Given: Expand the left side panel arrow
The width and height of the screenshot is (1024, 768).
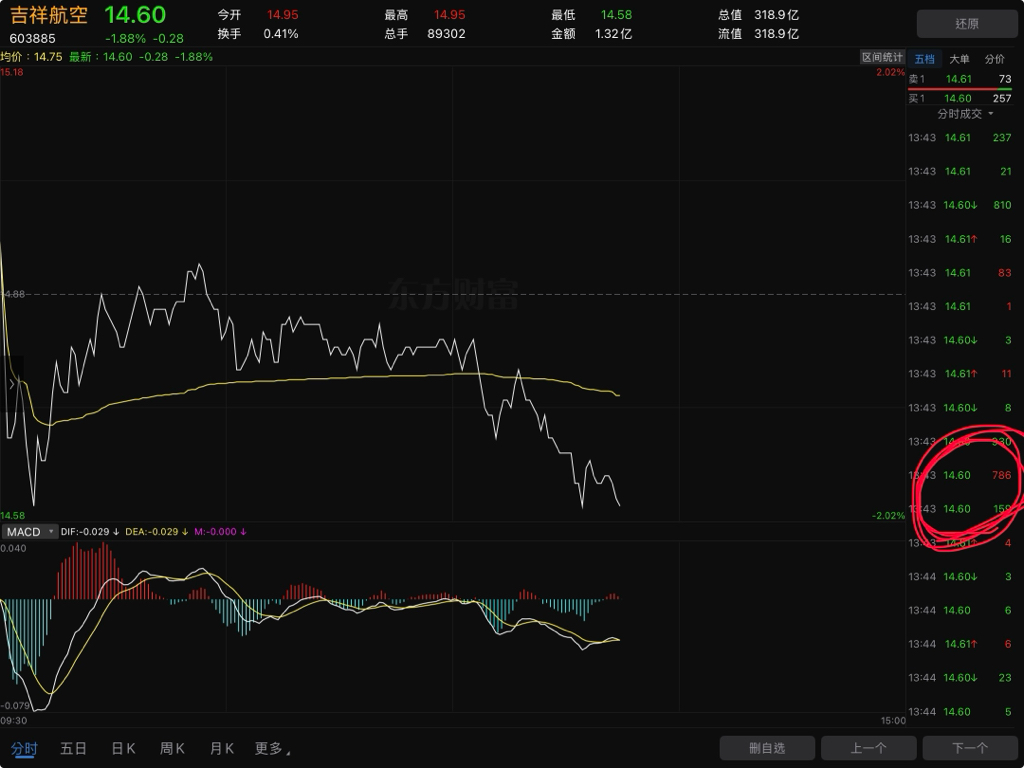Looking at the screenshot, I should coord(12,385).
